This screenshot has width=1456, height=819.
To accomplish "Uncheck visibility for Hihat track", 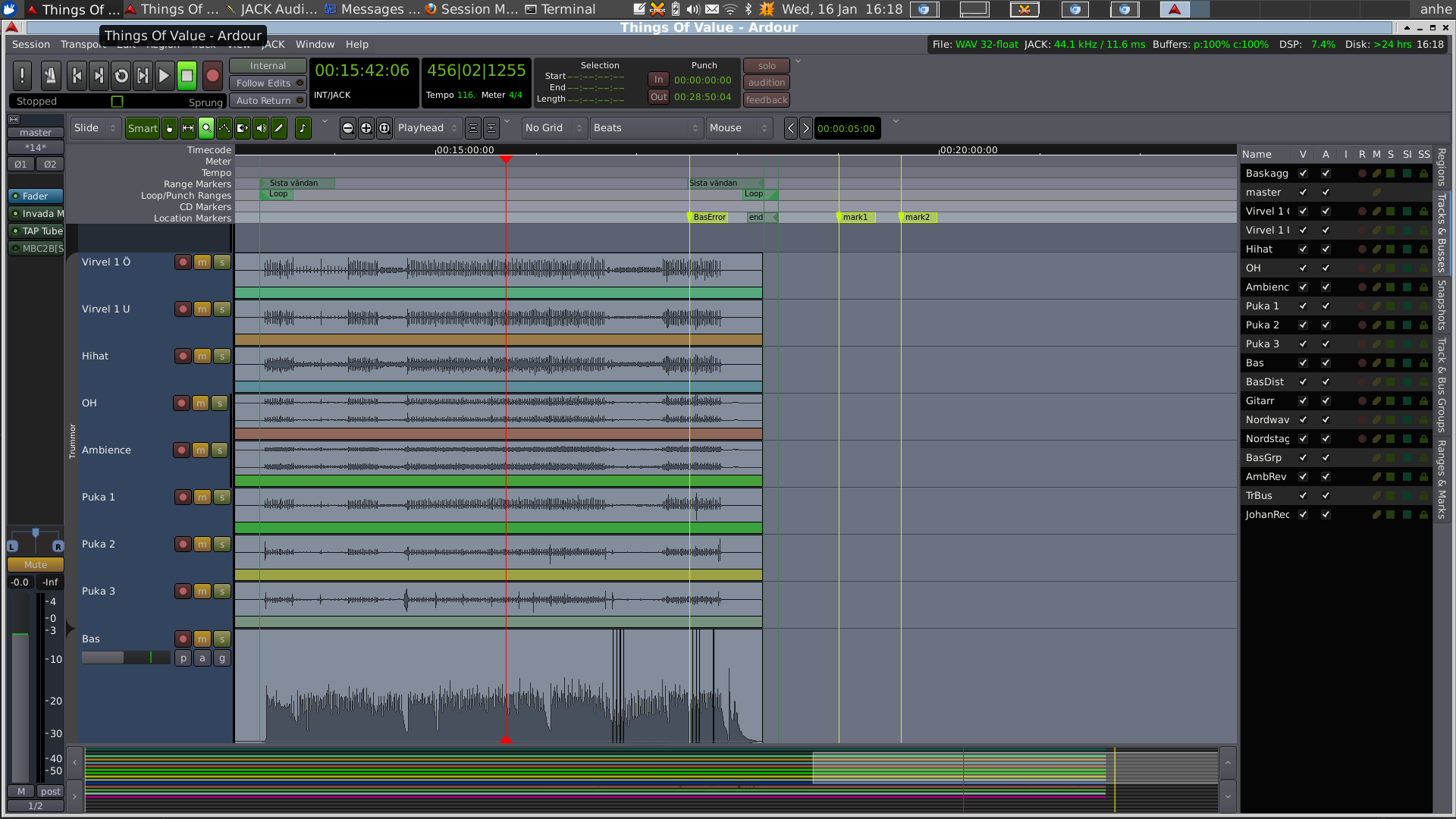I will point(1303,249).
